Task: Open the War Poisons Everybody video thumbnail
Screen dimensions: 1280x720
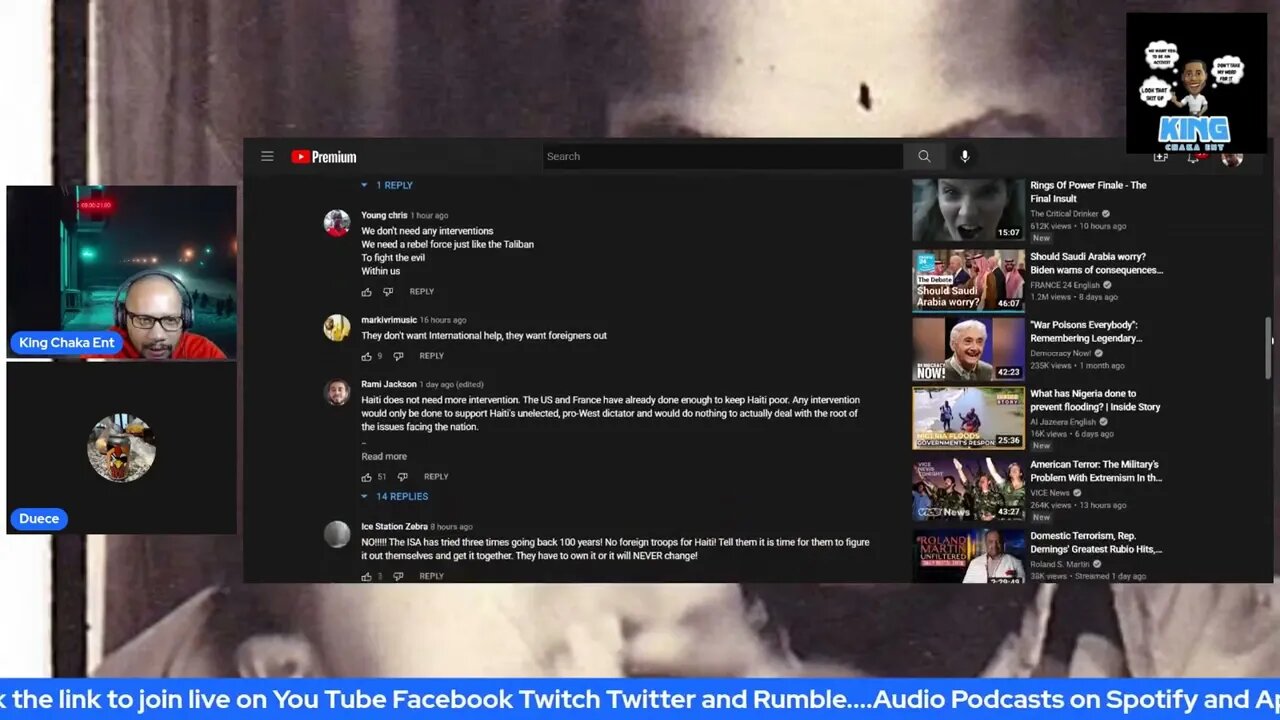Action: pyautogui.click(x=968, y=349)
